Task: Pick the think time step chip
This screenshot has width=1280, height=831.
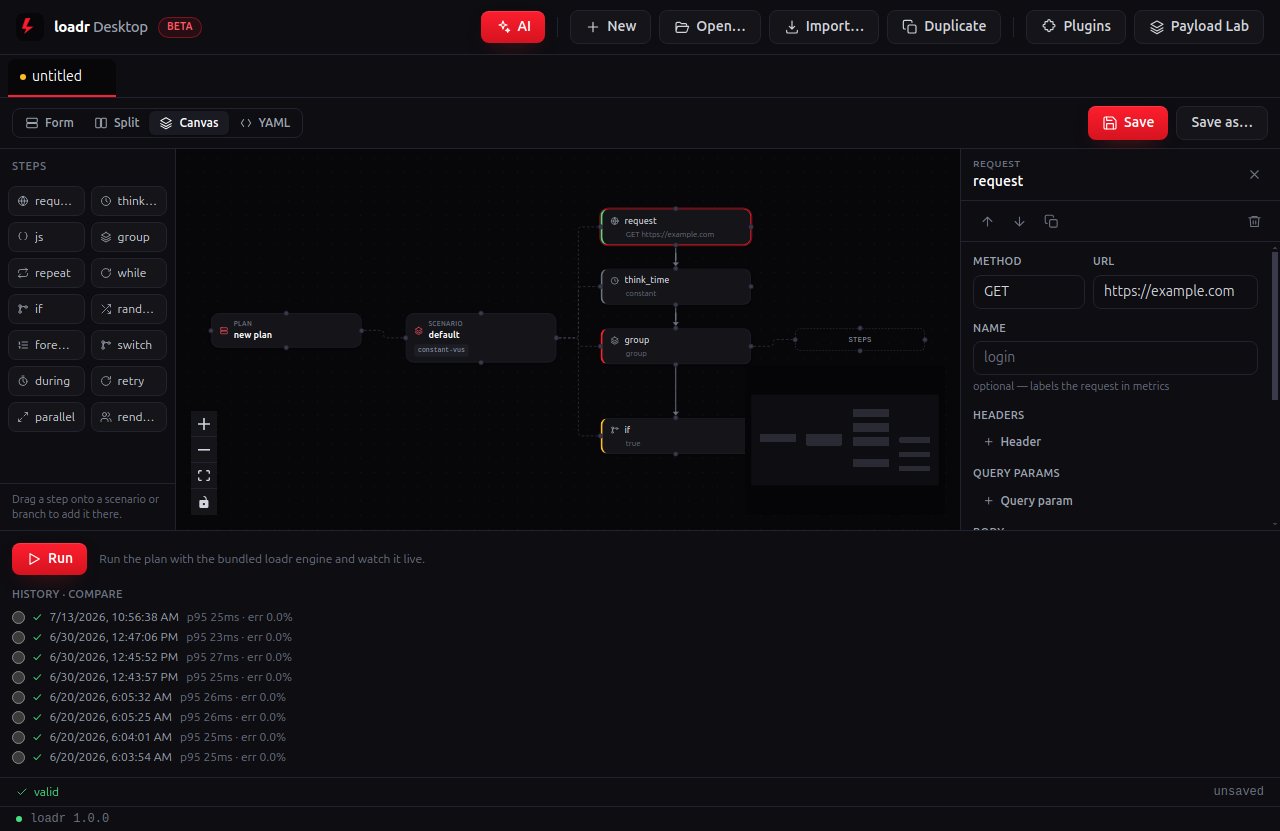Action: (129, 201)
